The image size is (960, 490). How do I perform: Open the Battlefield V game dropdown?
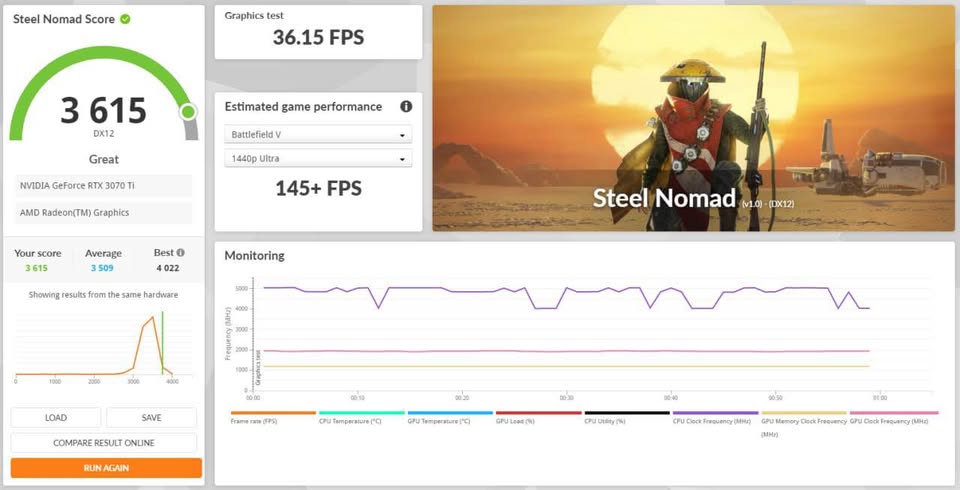pyautogui.click(x=318, y=135)
